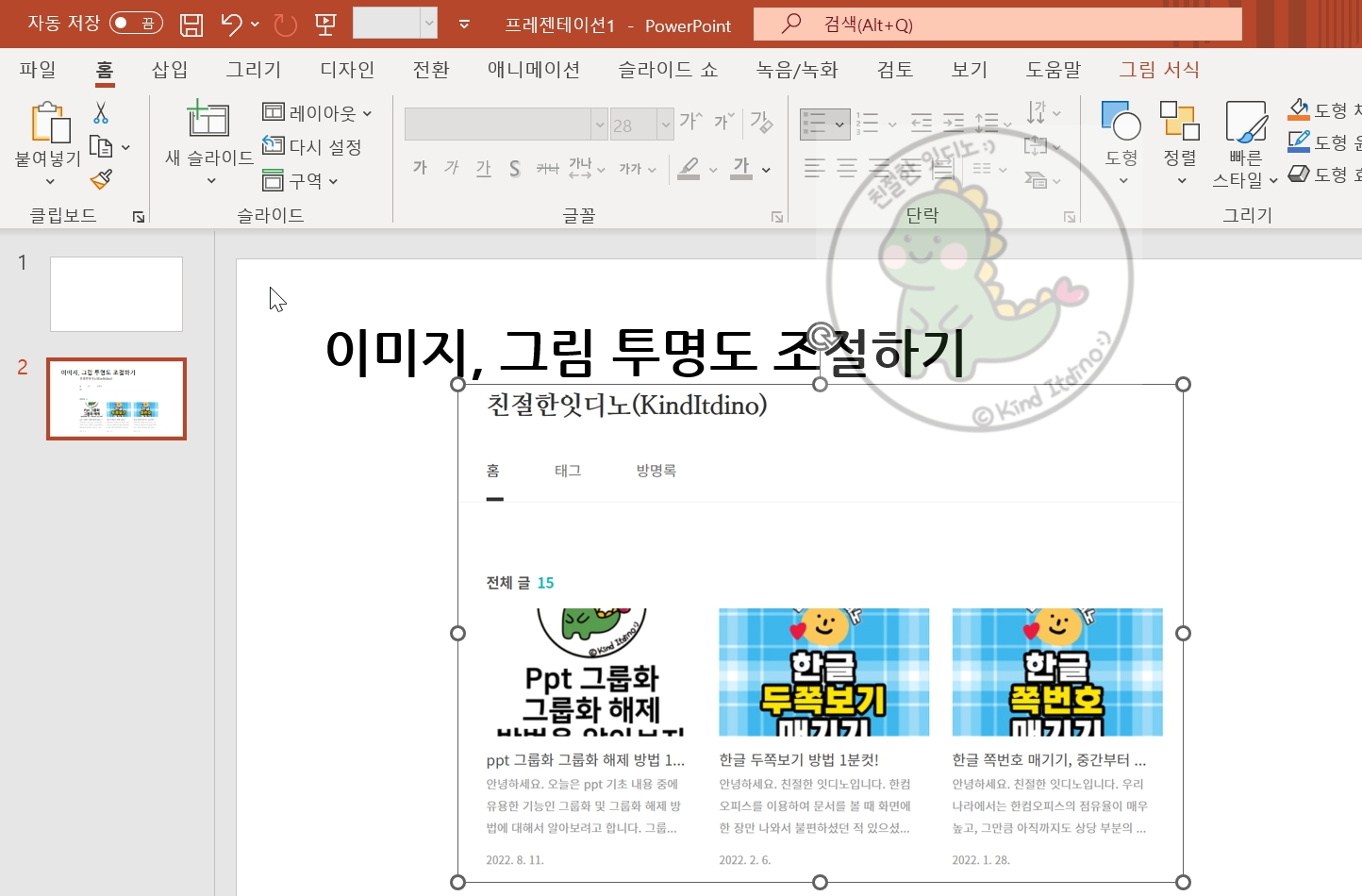Apply shape fill with paint bucket
Viewport: 1362px width, 896px height.
[1300, 109]
